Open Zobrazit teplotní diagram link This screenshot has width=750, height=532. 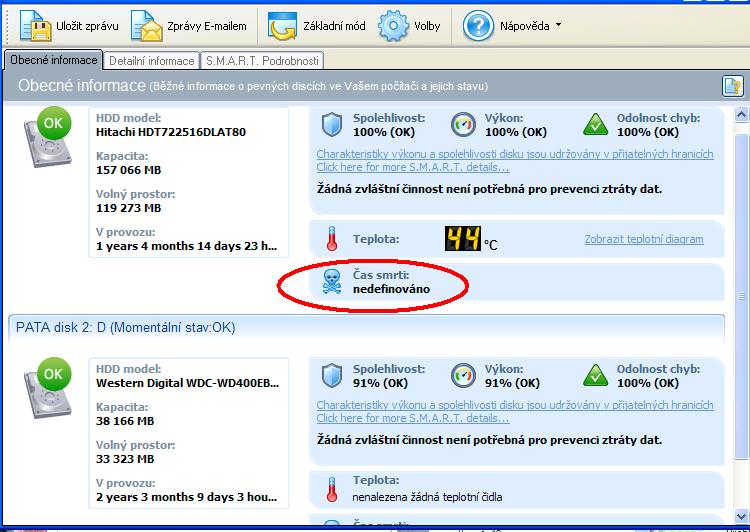tap(643, 239)
